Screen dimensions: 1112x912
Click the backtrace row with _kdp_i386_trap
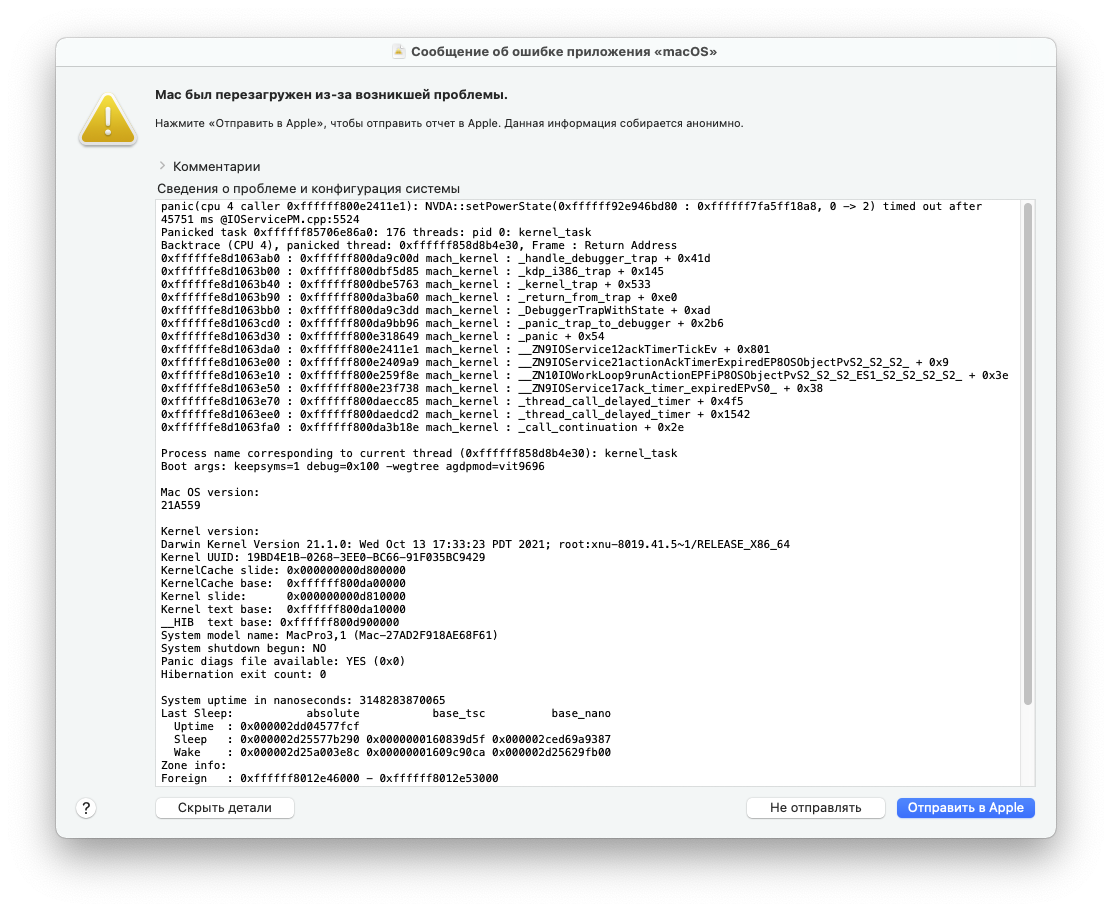click(412, 271)
